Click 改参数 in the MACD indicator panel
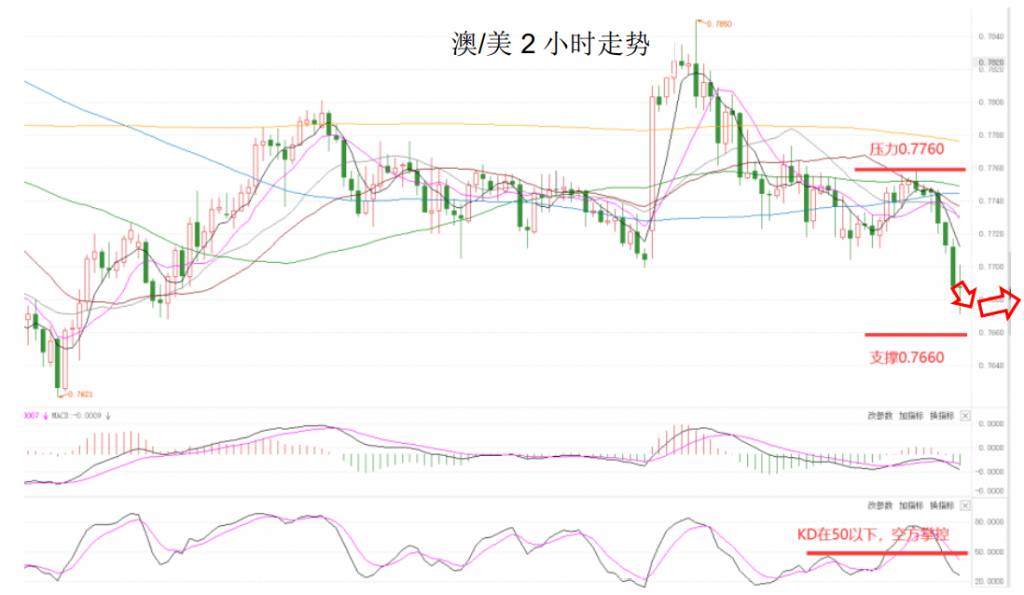Viewport: 1024px width, 595px height. pyautogui.click(x=880, y=416)
